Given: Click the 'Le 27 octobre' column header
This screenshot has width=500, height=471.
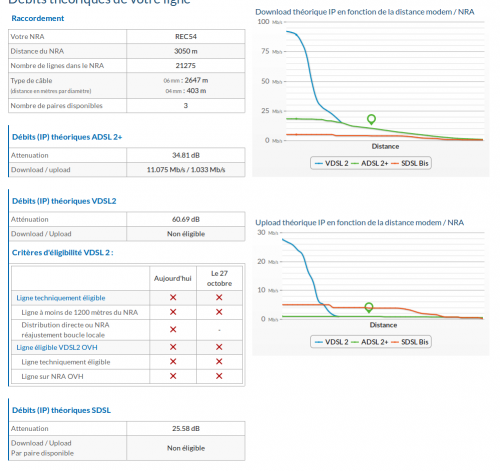Looking at the screenshot, I should (x=219, y=278).
